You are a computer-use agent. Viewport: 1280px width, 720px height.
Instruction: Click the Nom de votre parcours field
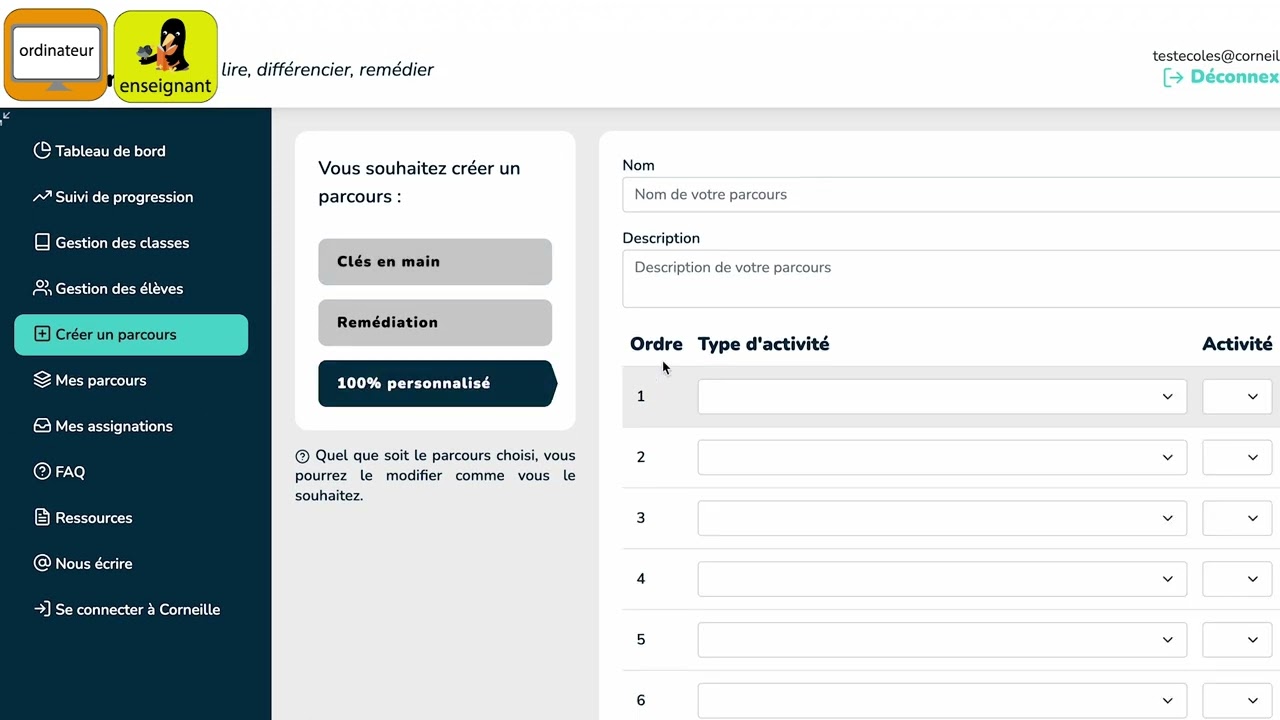pos(951,194)
